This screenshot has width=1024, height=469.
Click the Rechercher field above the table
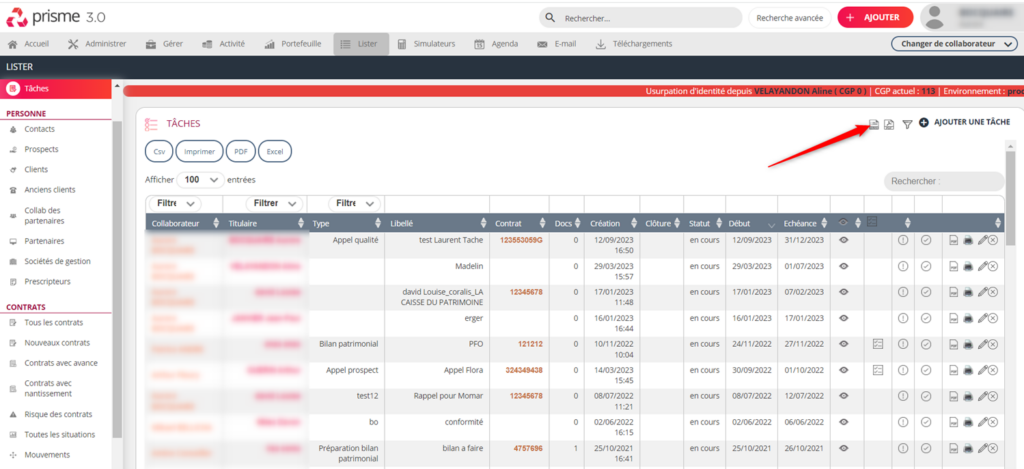943,181
